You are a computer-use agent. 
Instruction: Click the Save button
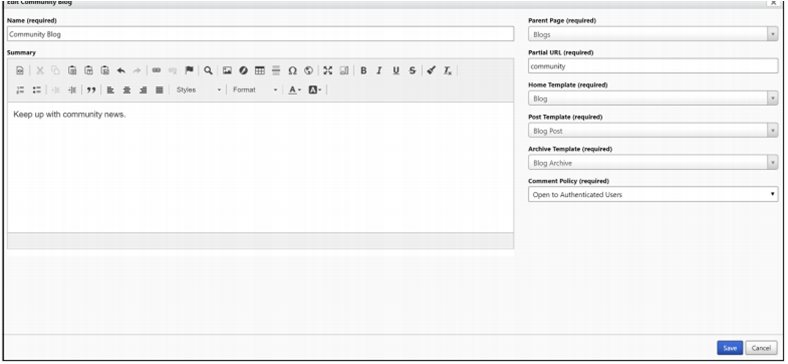coord(730,348)
